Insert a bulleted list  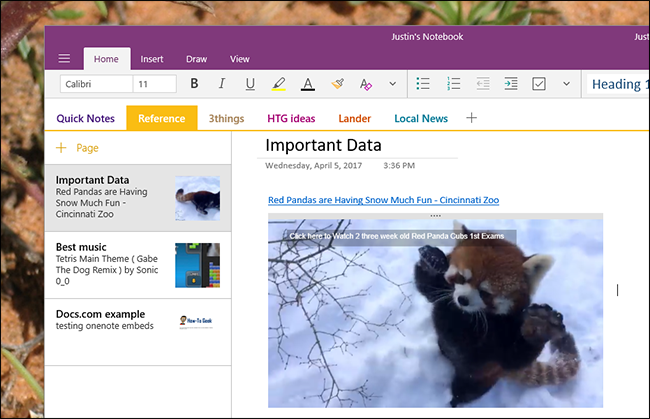(423, 84)
